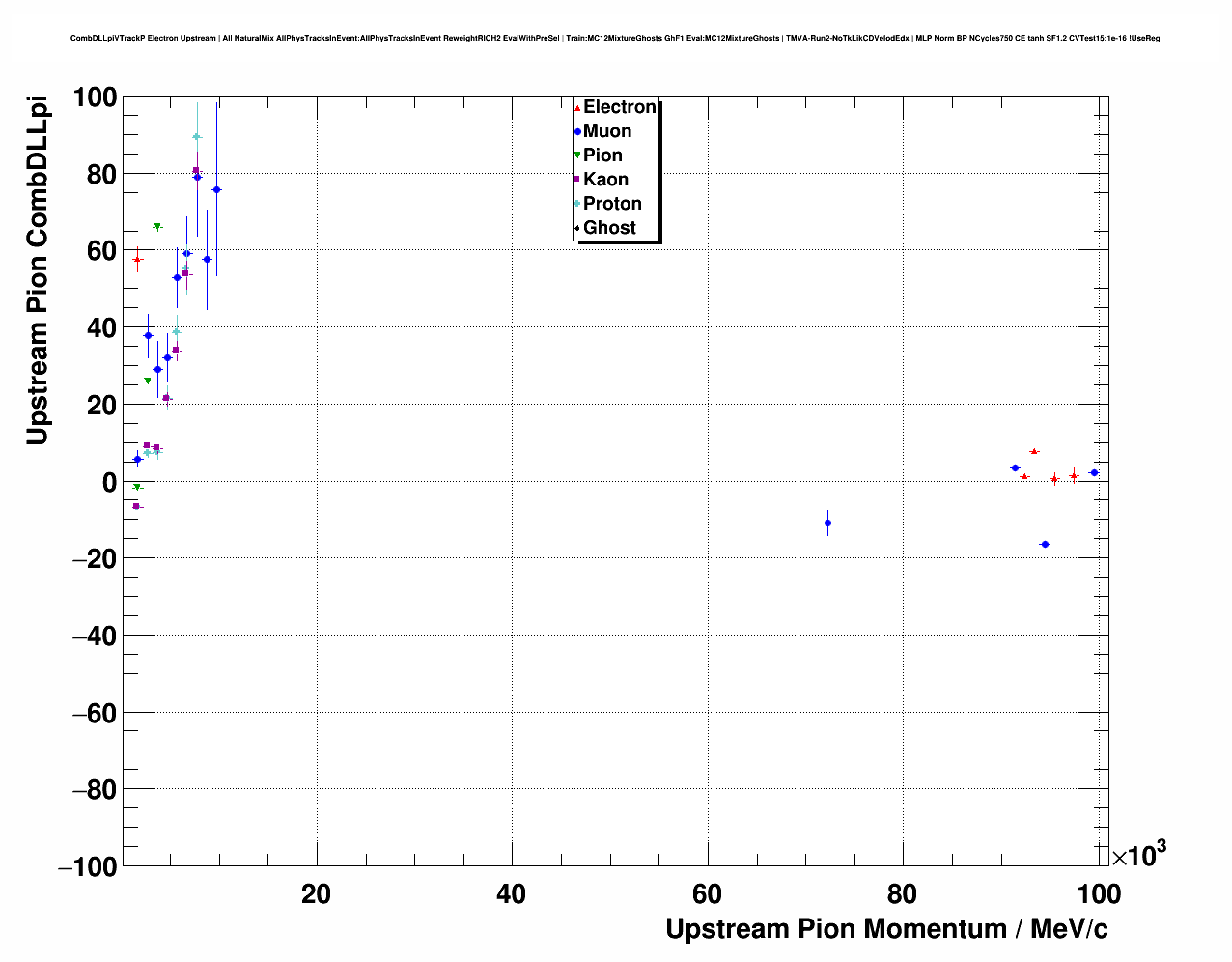
Task: Select the purple Kaon square legend marker
Action: coord(577,180)
